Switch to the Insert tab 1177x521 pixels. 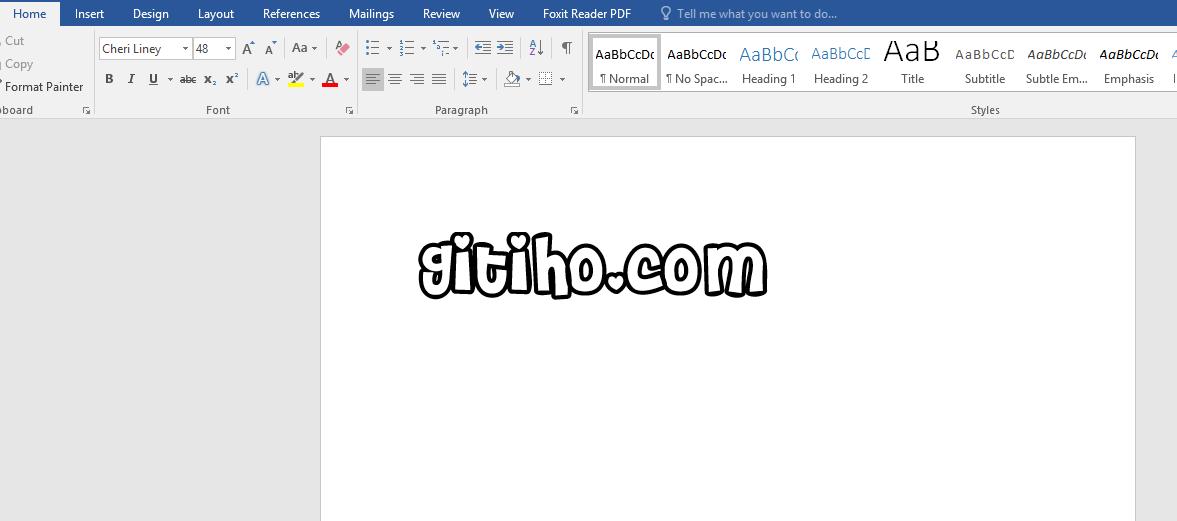click(89, 14)
